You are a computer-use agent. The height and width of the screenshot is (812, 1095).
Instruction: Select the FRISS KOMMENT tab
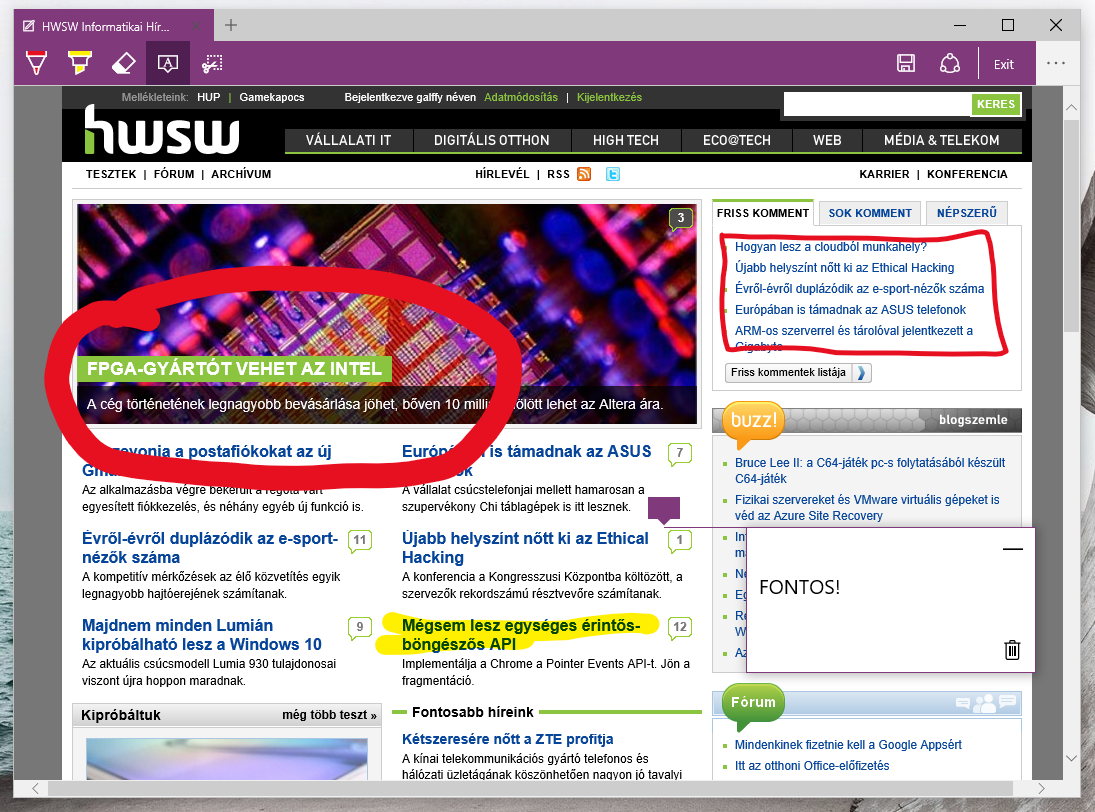click(763, 213)
